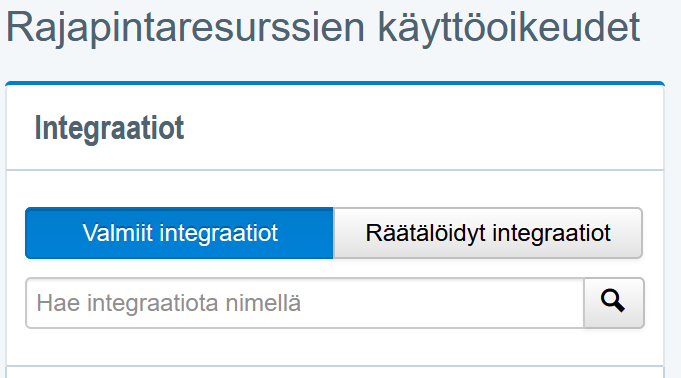
Task: Select the Valmiit integraatiot tab
Action: (179, 233)
